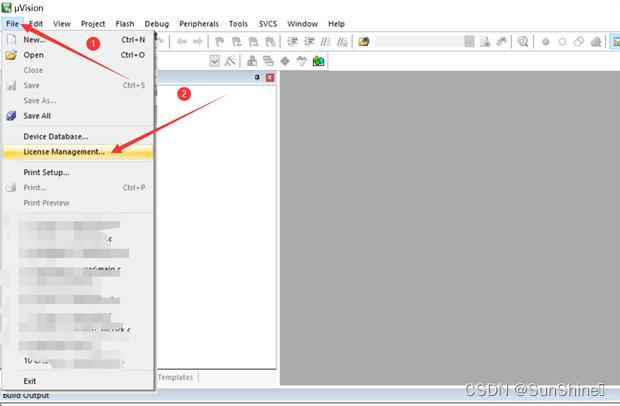The height and width of the screenshot is (406, 620).
Task: Kill all breakpoints icon
Action: tap(596, 42)
